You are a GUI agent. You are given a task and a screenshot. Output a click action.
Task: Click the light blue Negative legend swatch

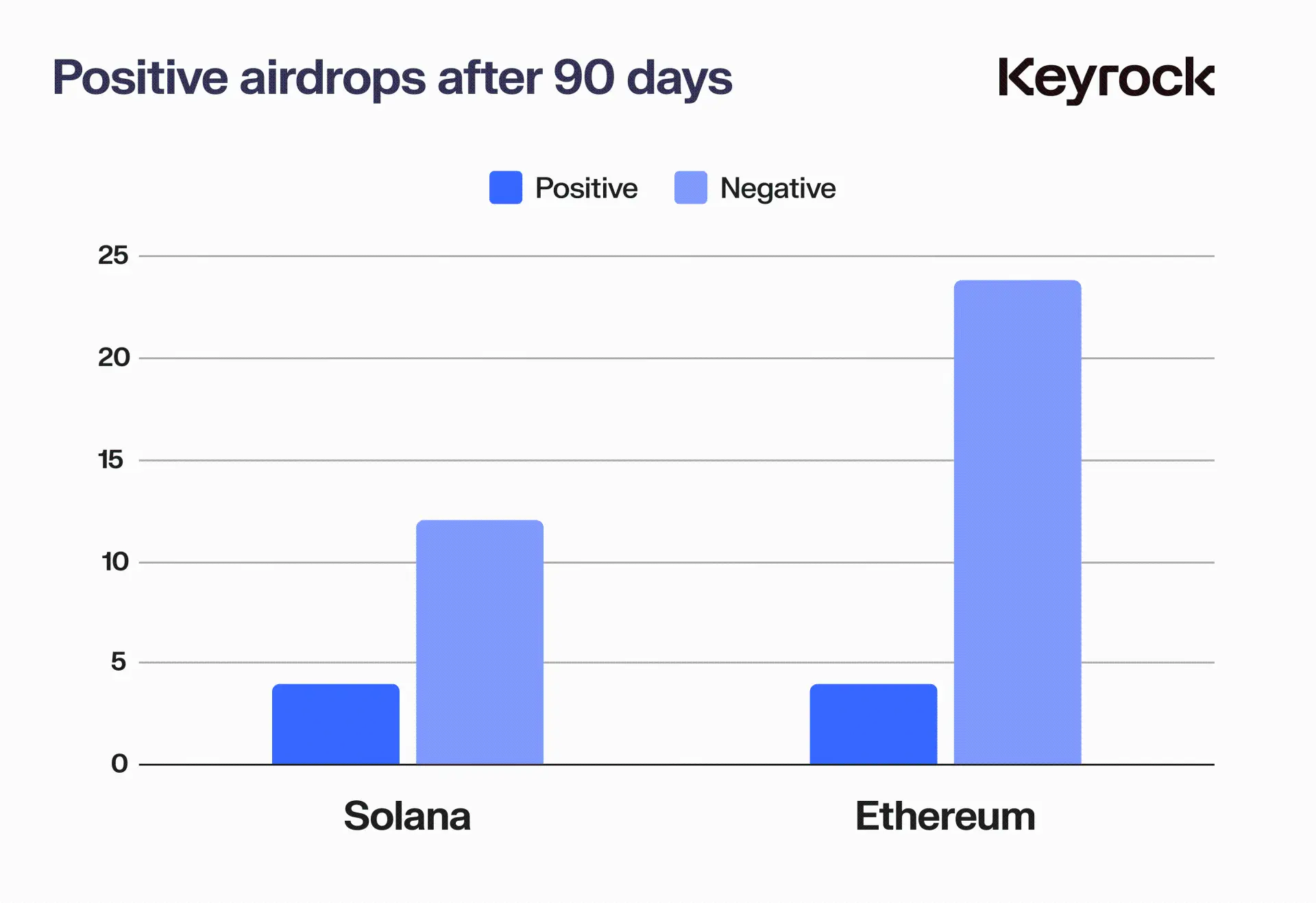690,187
